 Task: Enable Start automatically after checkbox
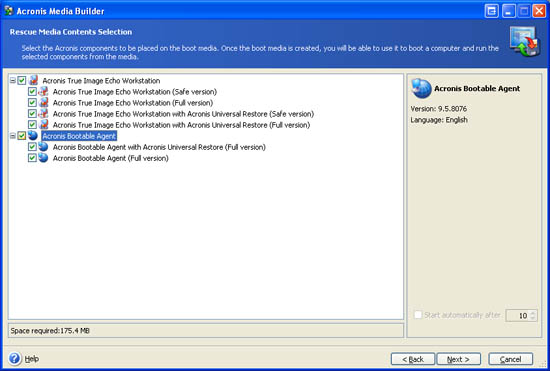point(418,315)
